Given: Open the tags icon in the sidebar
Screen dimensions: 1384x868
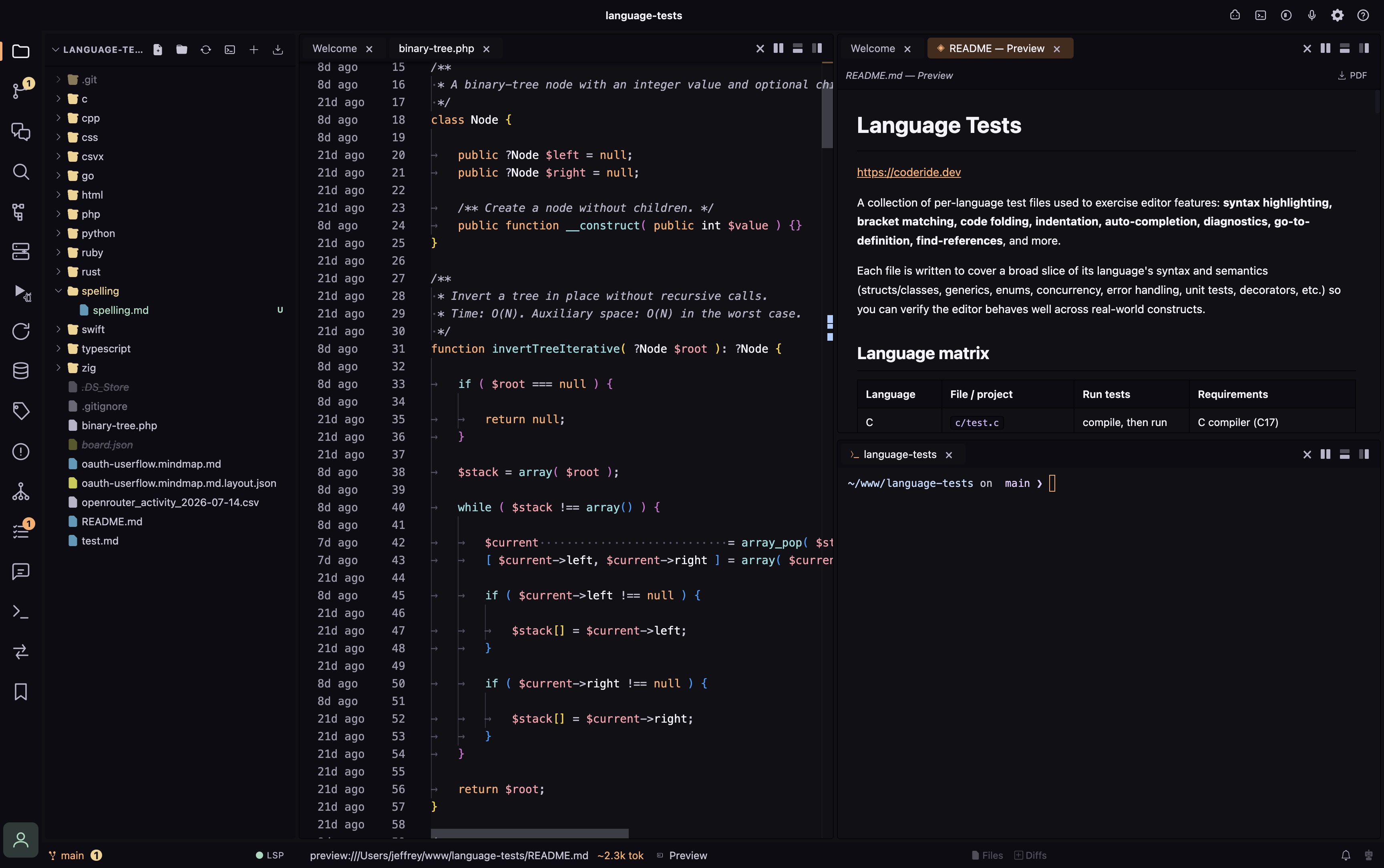Looking at the screenshot, I should (21, 411).
